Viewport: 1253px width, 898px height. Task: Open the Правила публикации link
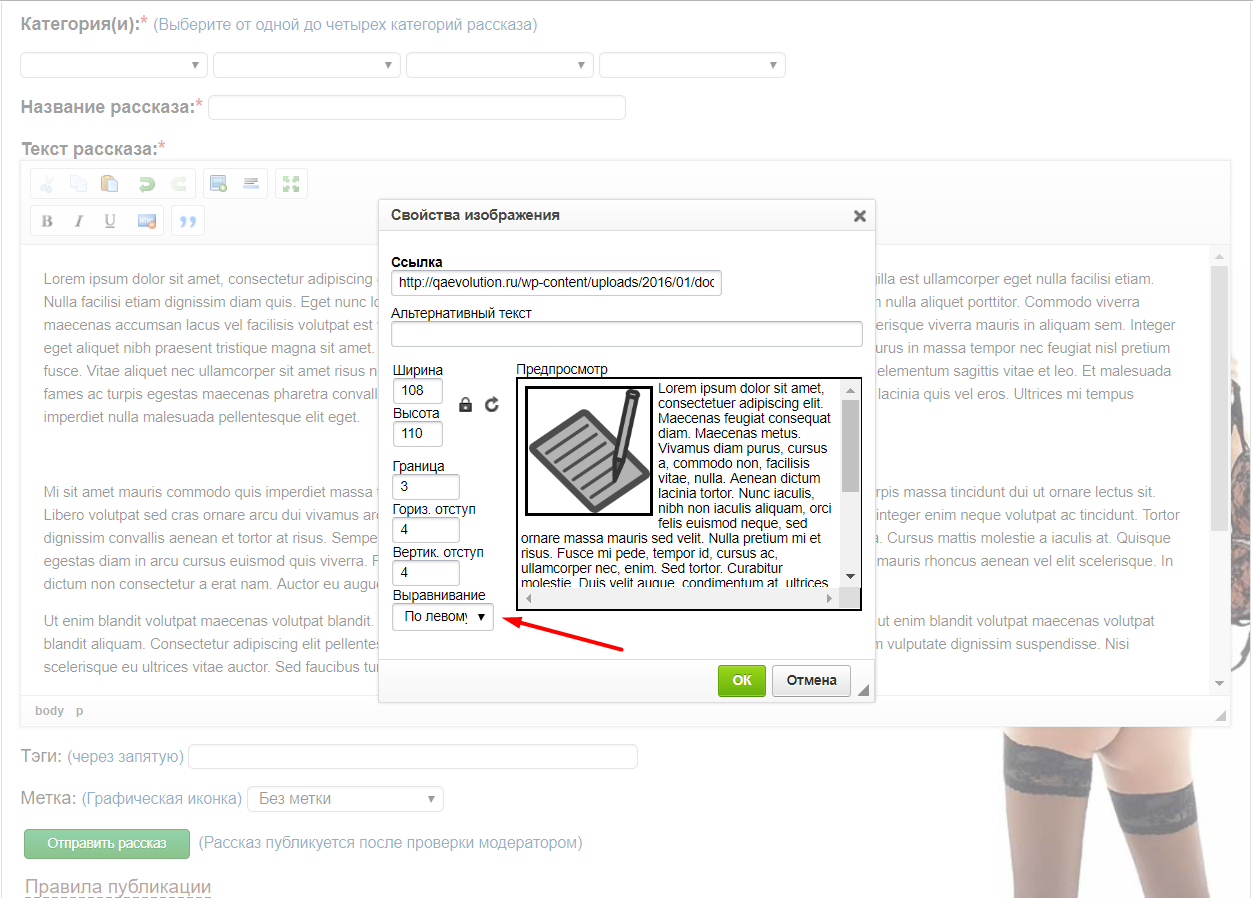click(118, 887)
